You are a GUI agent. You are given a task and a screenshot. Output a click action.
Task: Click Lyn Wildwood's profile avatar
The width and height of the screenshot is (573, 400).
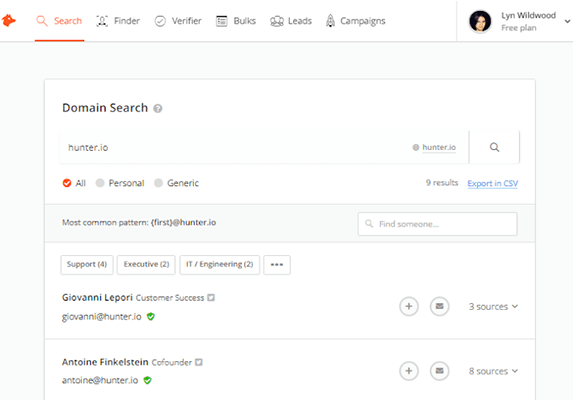tap(480, 21)
